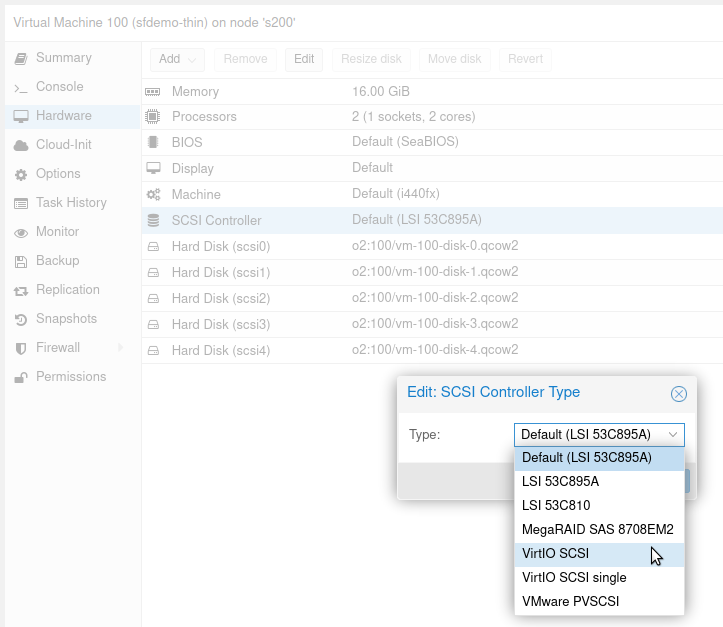
Task: Open the Console tab
Action: pos(72,87)
